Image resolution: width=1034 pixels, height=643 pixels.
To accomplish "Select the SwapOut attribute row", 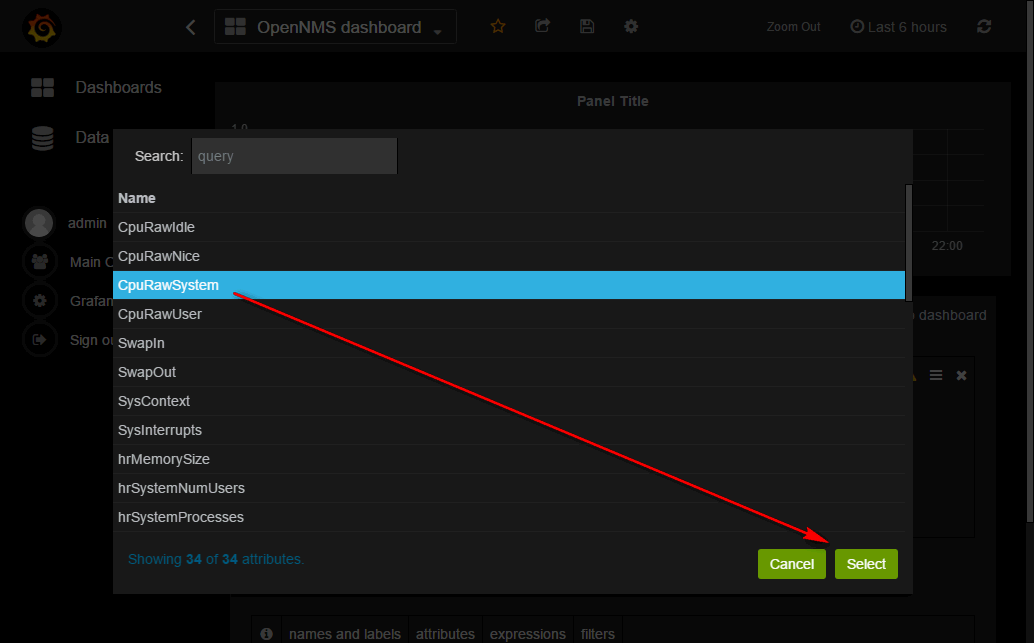I will 508,372.
